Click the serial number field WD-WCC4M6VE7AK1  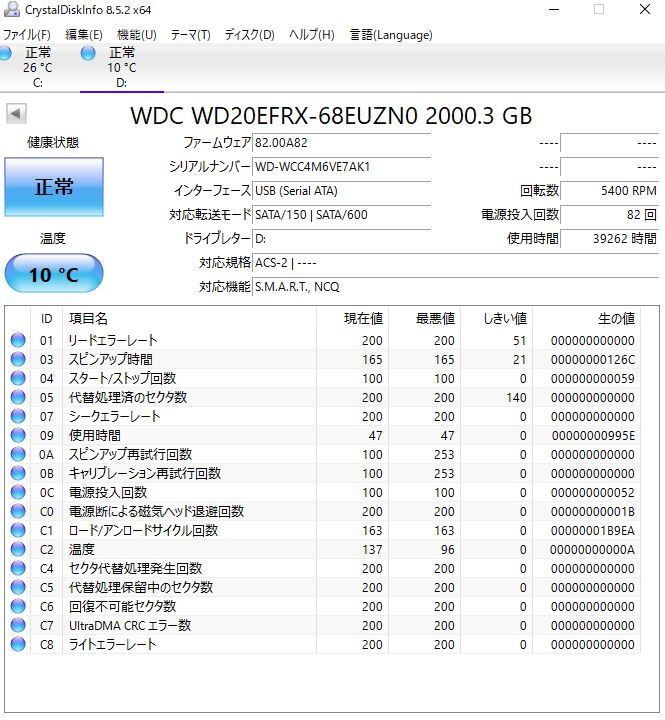click(x=342, y=167)
